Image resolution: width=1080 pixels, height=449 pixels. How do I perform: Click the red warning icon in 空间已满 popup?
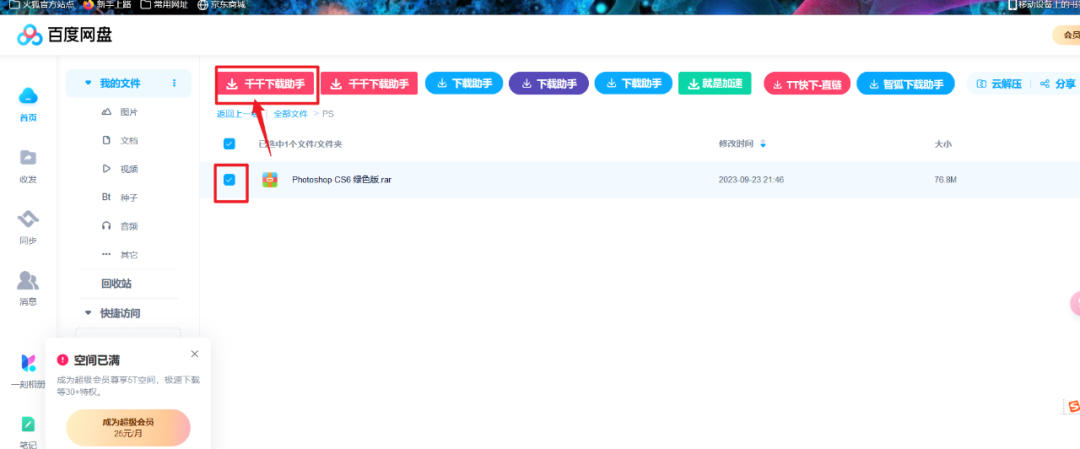point(63,359)
